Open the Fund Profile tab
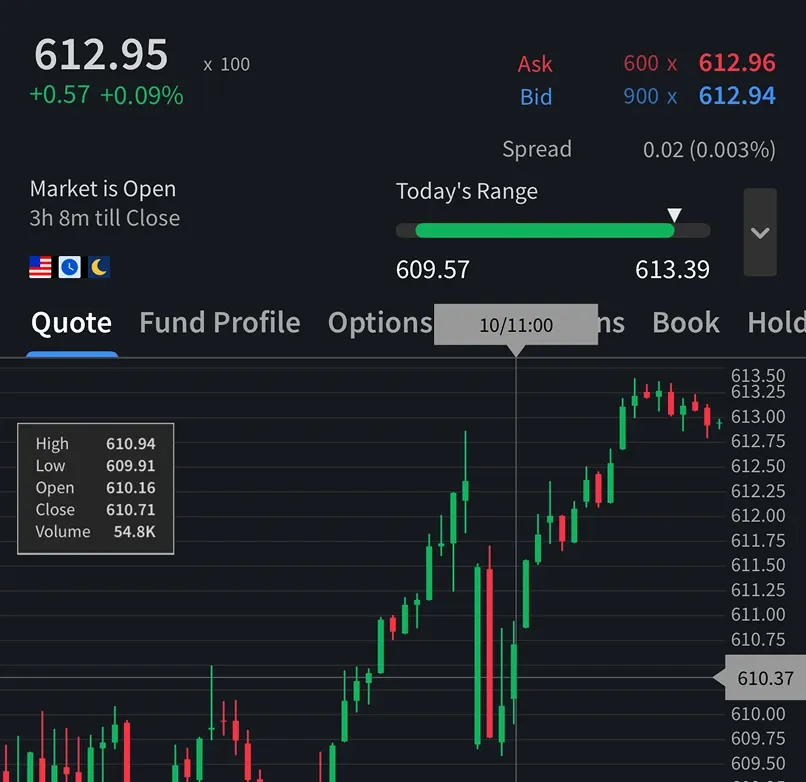The height and width of the screenshot is (782, 806). 219,323
